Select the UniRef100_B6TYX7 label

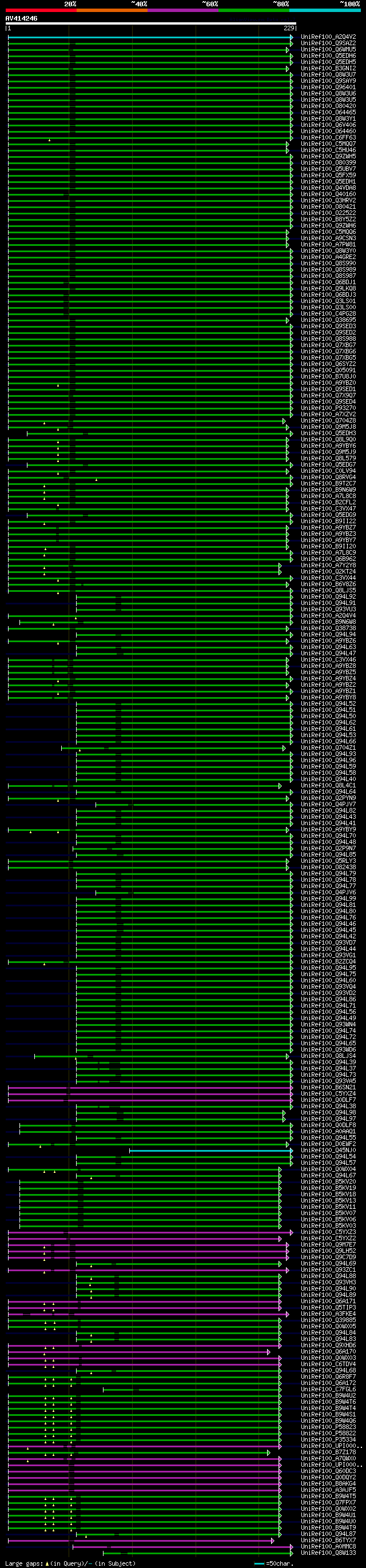click(328, 1541)
